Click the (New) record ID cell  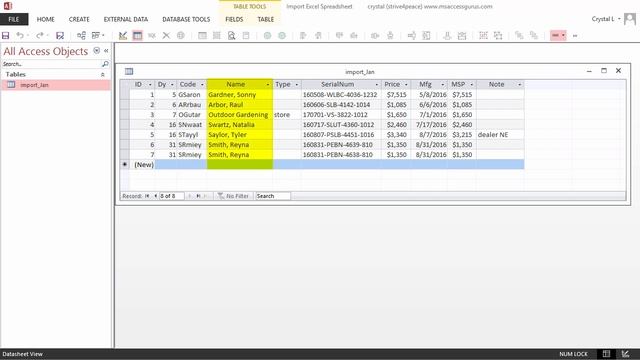pos(142,164)
